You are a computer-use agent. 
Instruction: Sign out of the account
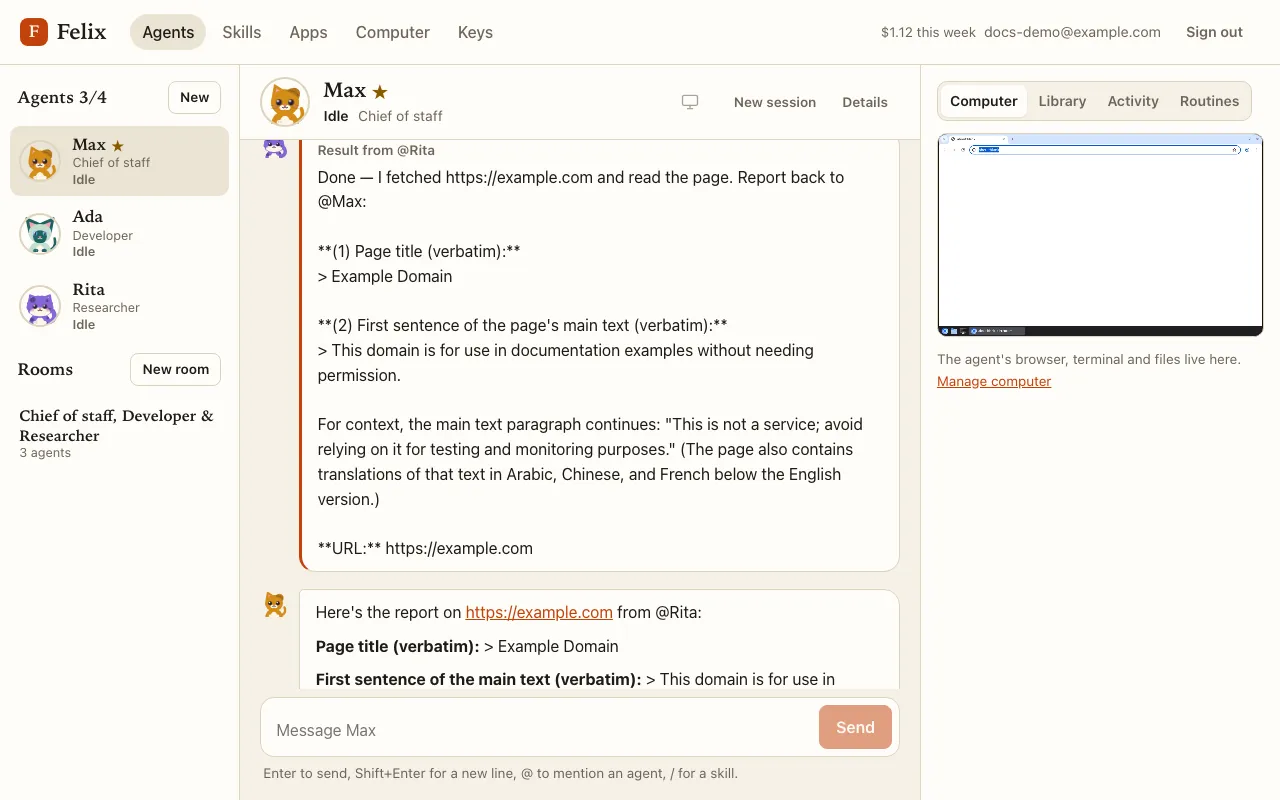tap(1214, 32)
